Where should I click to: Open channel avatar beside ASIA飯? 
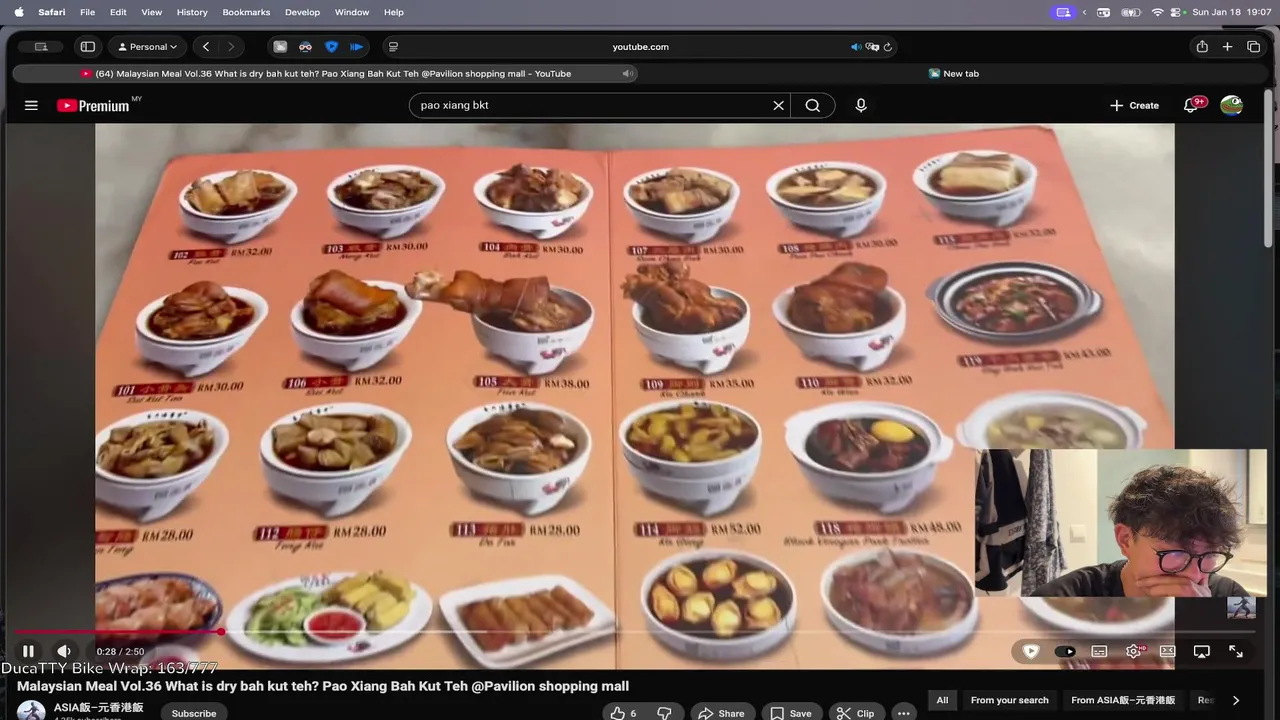(31, 711)
